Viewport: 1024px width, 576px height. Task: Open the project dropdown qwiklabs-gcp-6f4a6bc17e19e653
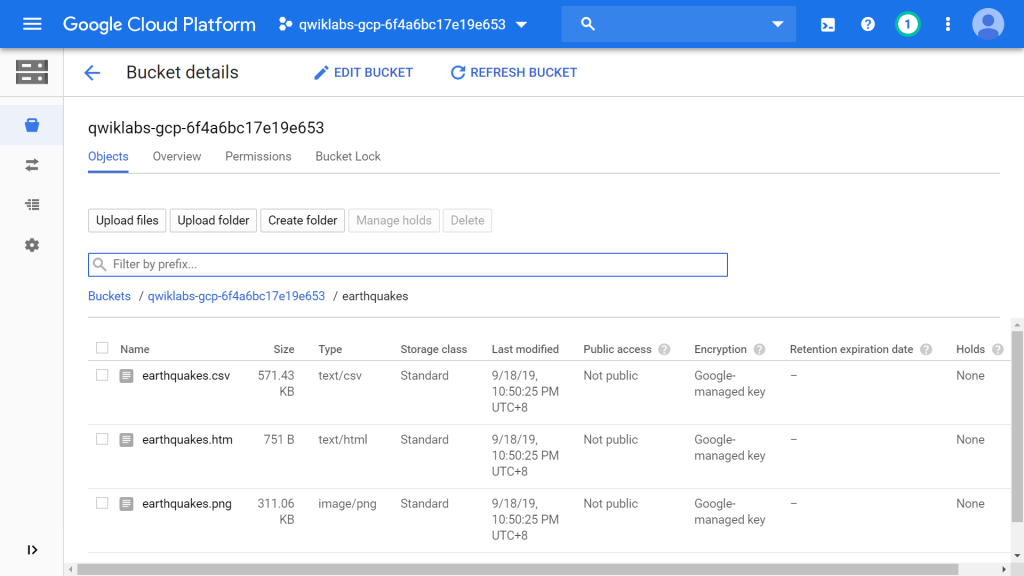click(x=402, y=24)
